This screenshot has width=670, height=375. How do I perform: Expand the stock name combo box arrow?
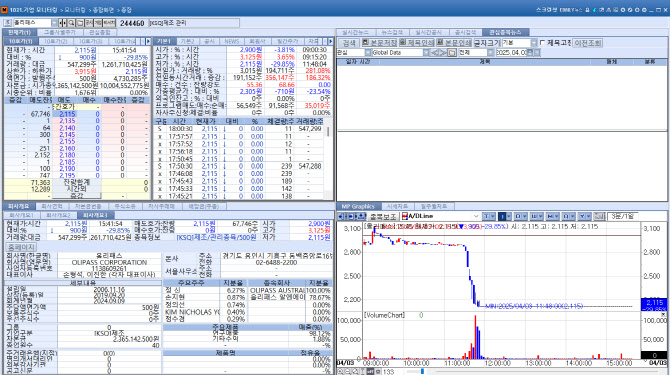54,23
